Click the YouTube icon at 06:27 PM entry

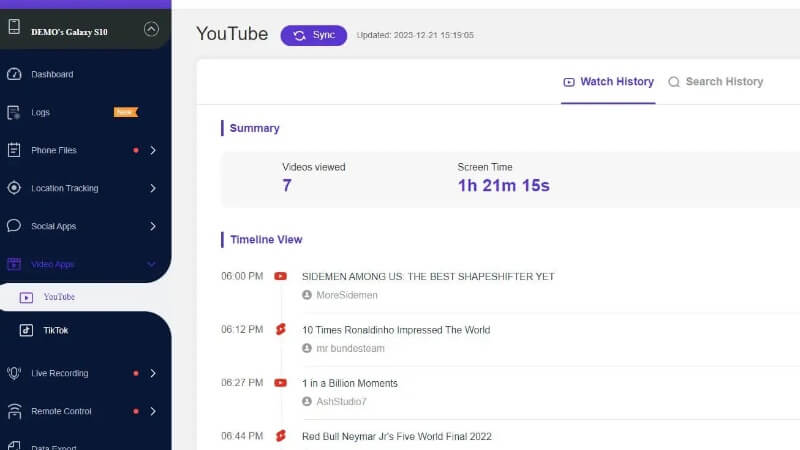click(280, 383)
